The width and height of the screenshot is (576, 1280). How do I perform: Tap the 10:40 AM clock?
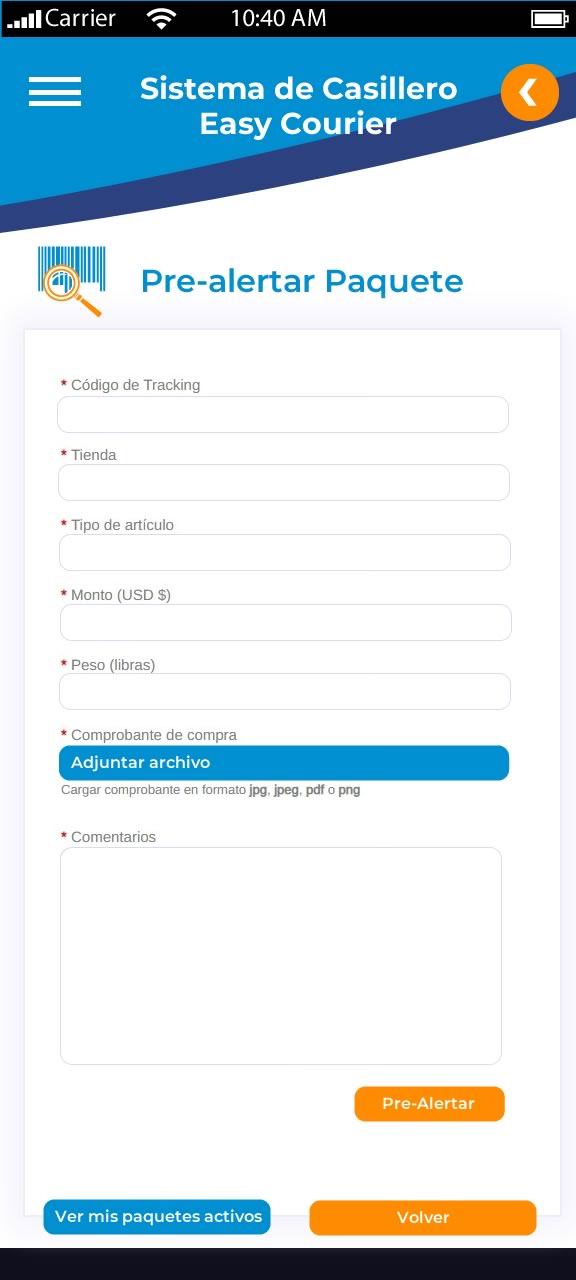tap(278, 18)
